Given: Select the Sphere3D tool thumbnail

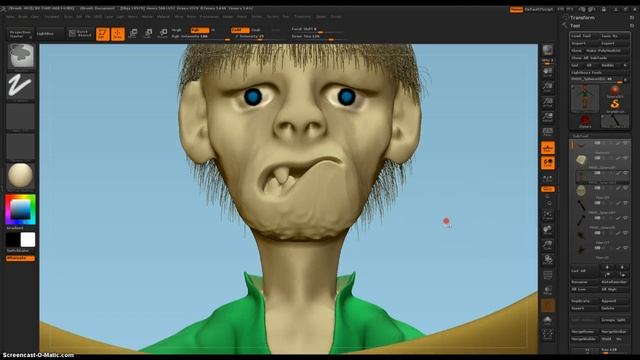Looking at the screenshot, I should (x=615, y=91).
